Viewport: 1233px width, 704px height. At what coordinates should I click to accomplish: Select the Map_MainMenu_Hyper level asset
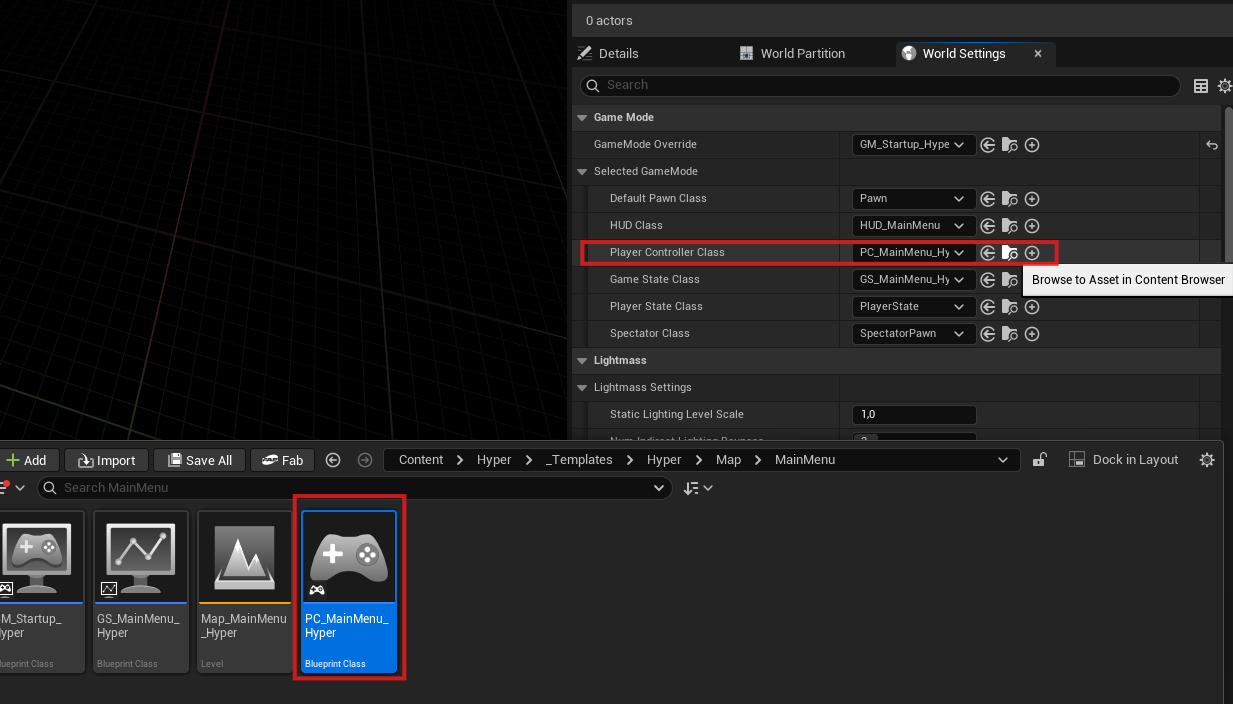tap(245, 591)
